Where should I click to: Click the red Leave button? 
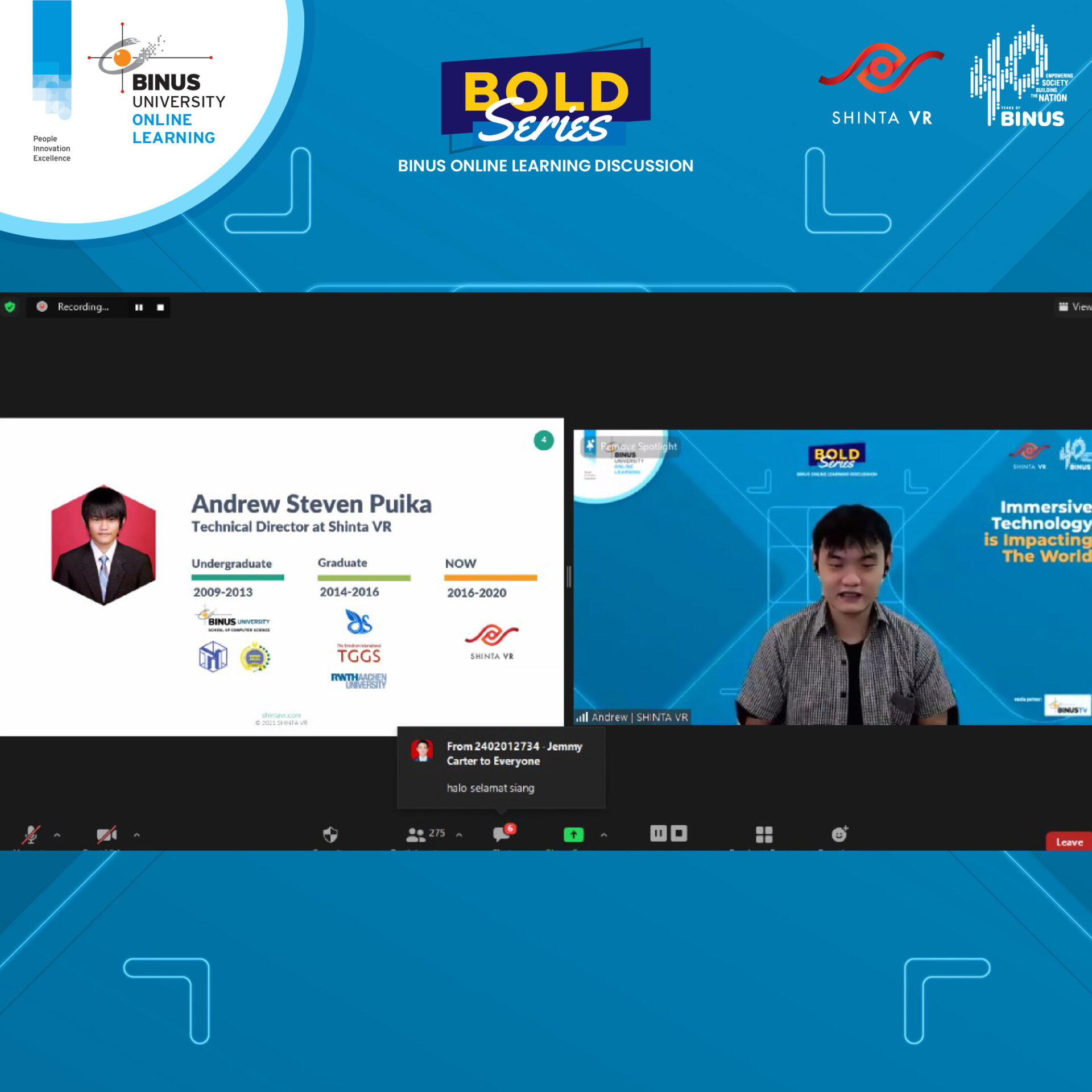(1069, 842)
